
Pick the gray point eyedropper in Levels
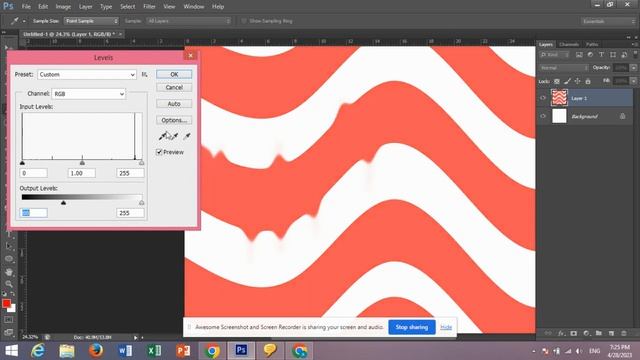(x=174, y=136)
